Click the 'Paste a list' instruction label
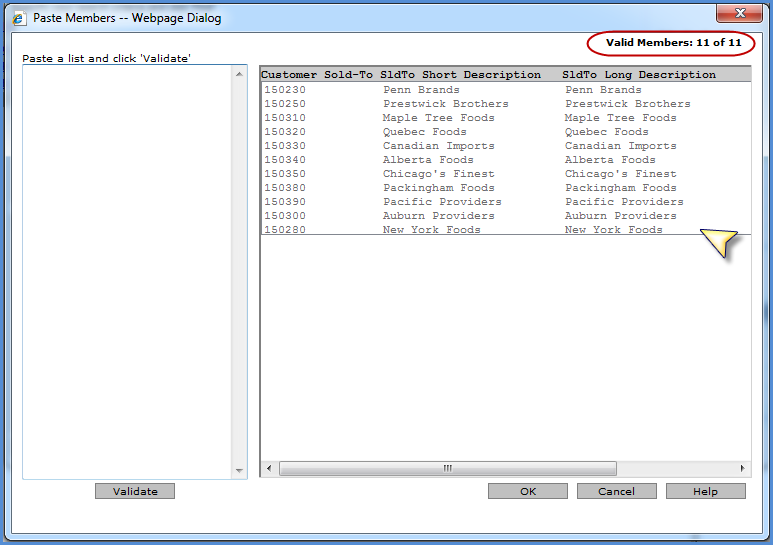This screenshot has width=773, height=545. point(106,58)
